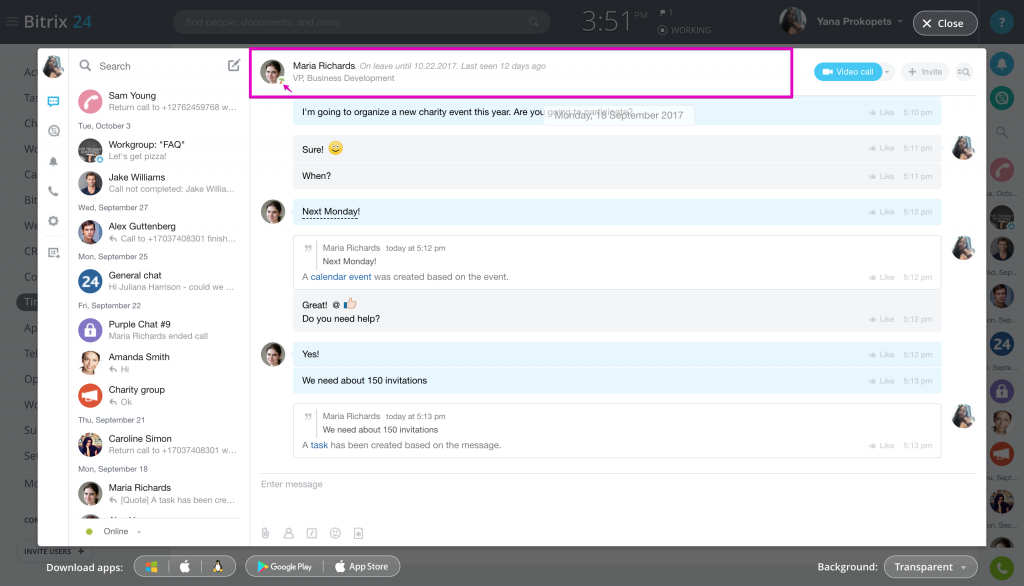Open the Background Transparent dropdown

point(930,567)
